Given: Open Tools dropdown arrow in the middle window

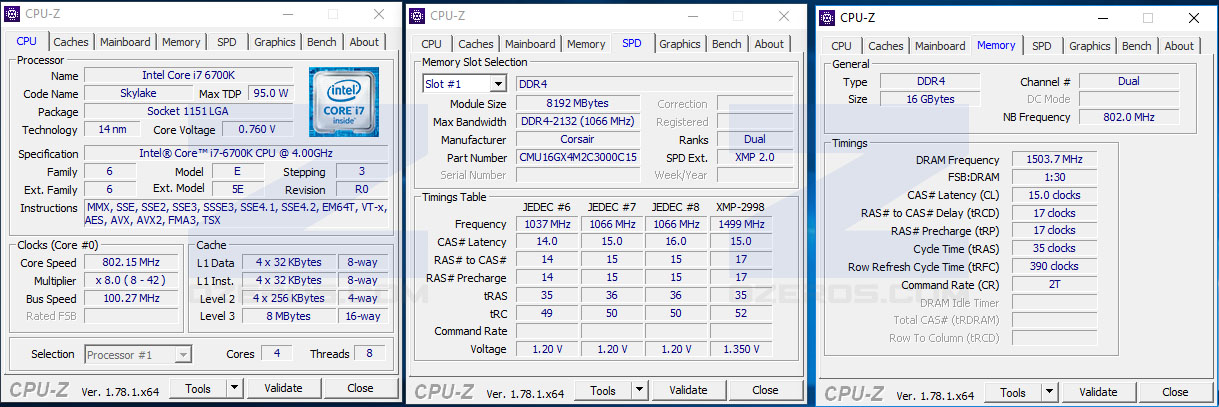Looking at the screenshot, I should [x=639, y=390].
